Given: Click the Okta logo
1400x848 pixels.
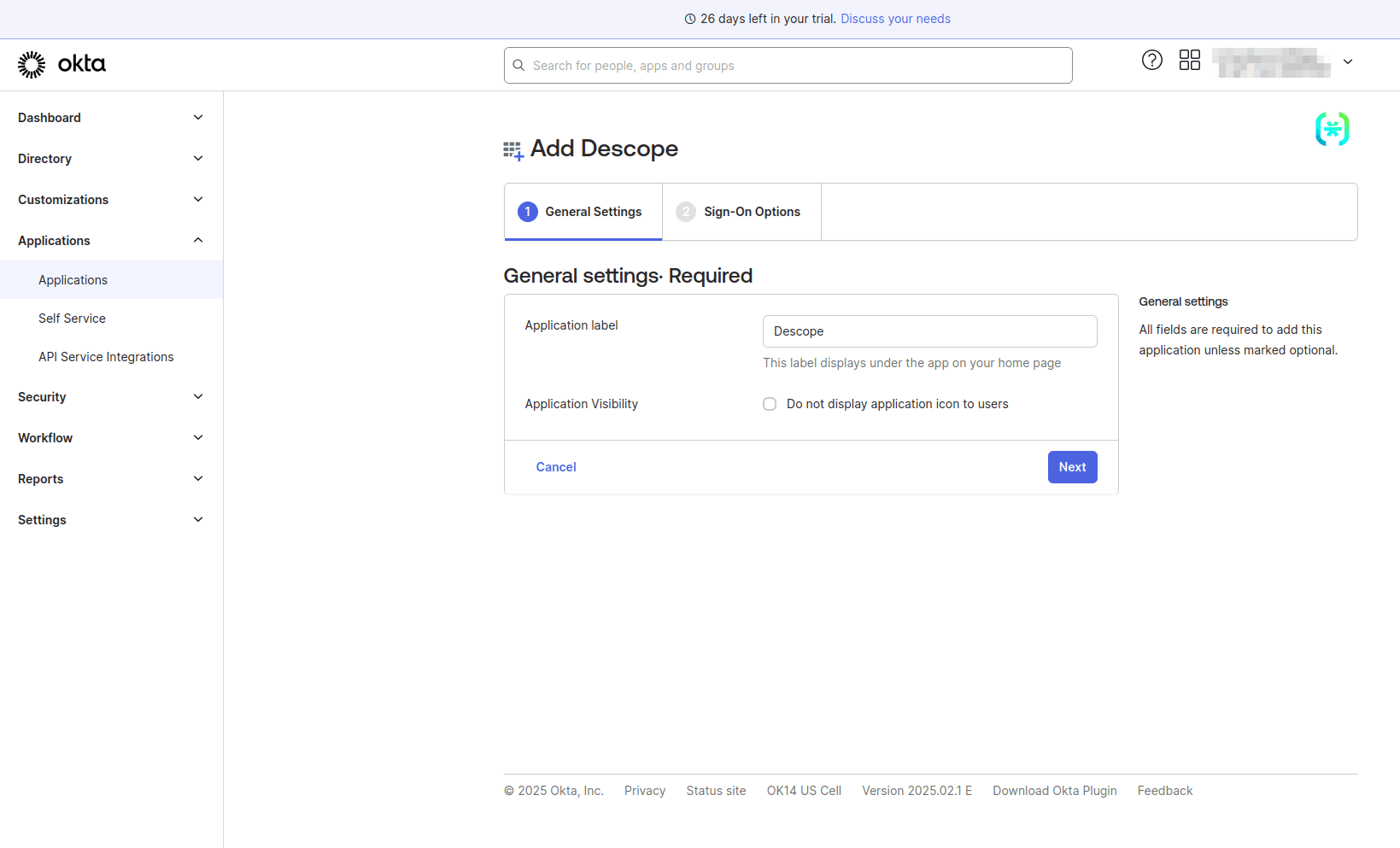Looking at the screenshot, I should [61, 64].
